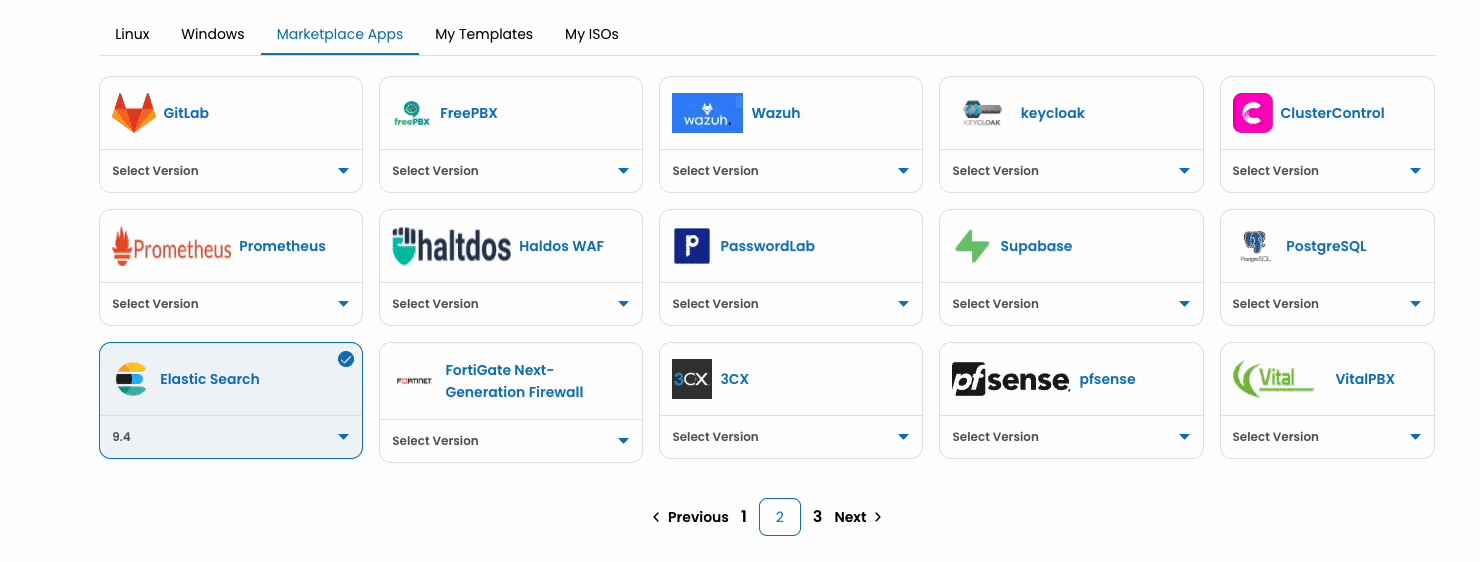Open FreePBX Select Version dropdown
Viewport: 1480px width, 562px height.
tap(511, 171)
